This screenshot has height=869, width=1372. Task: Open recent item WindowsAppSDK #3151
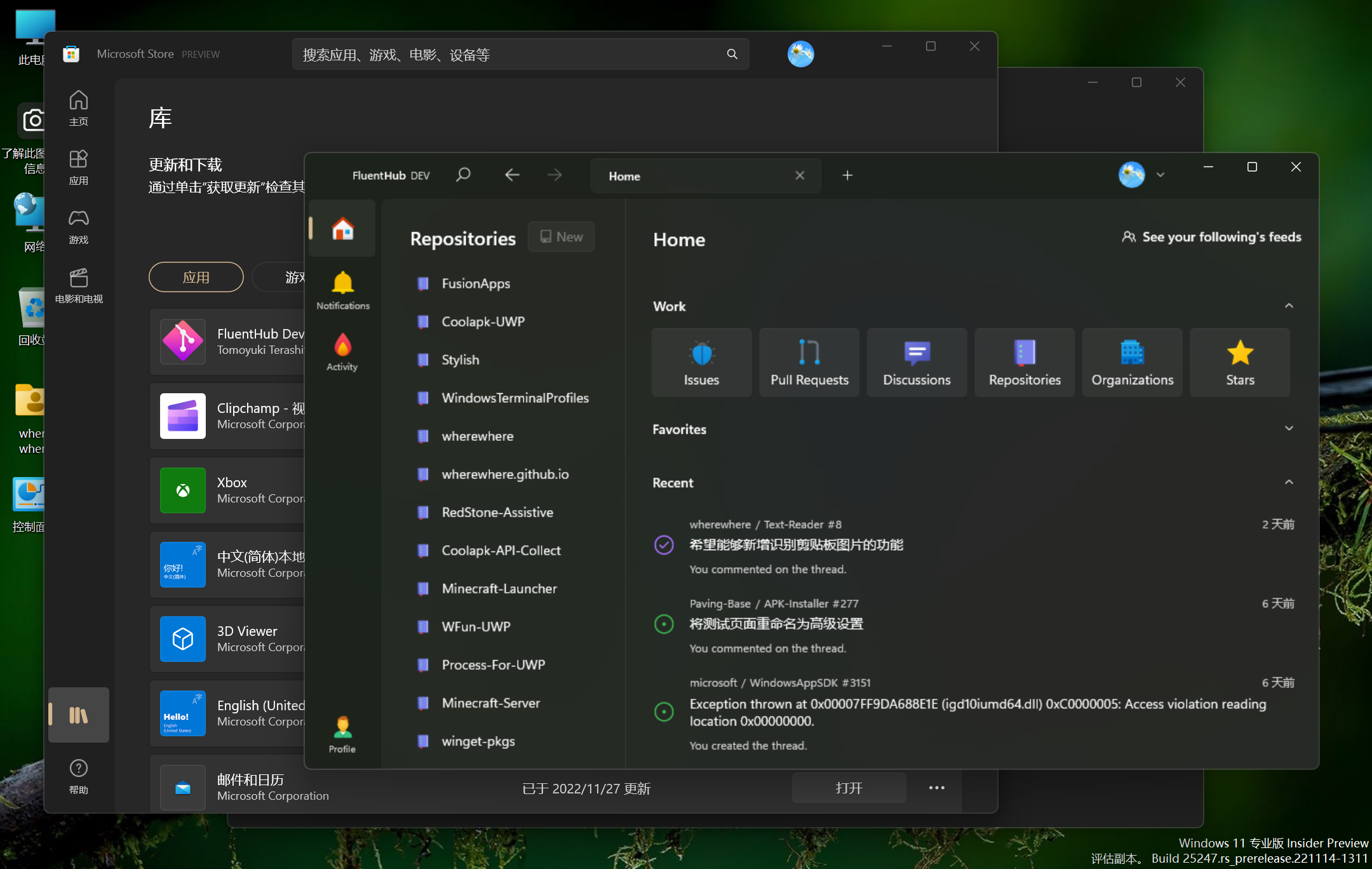point(974,714)
